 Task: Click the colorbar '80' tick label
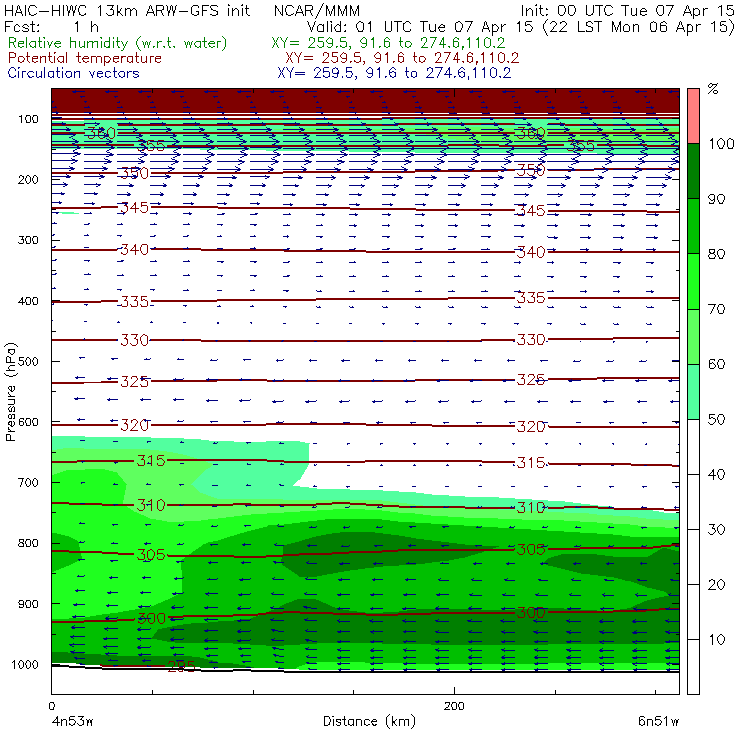(x=716, y=254)
